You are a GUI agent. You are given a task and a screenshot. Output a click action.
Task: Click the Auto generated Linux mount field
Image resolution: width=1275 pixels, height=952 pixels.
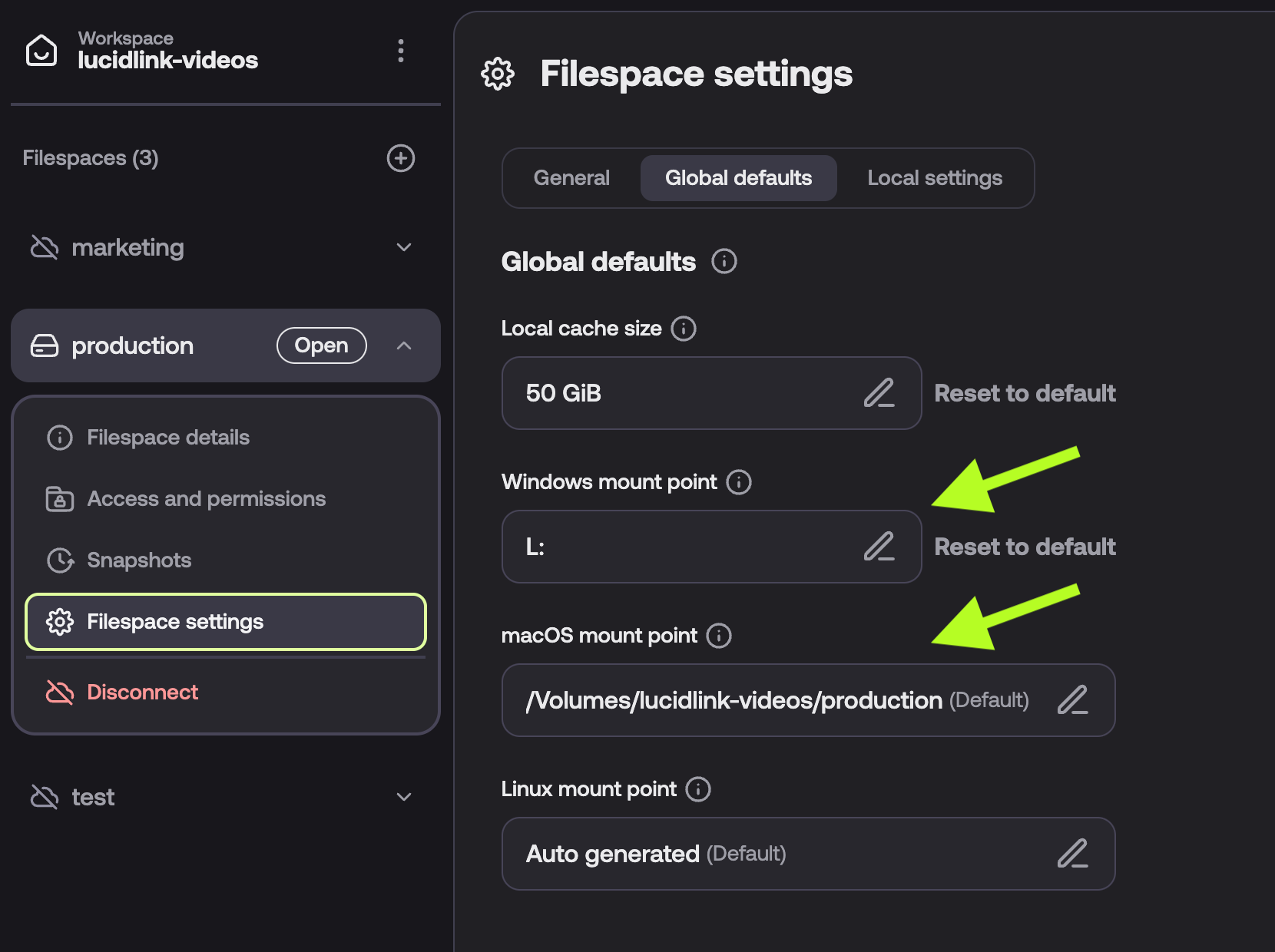pos(808,854)
